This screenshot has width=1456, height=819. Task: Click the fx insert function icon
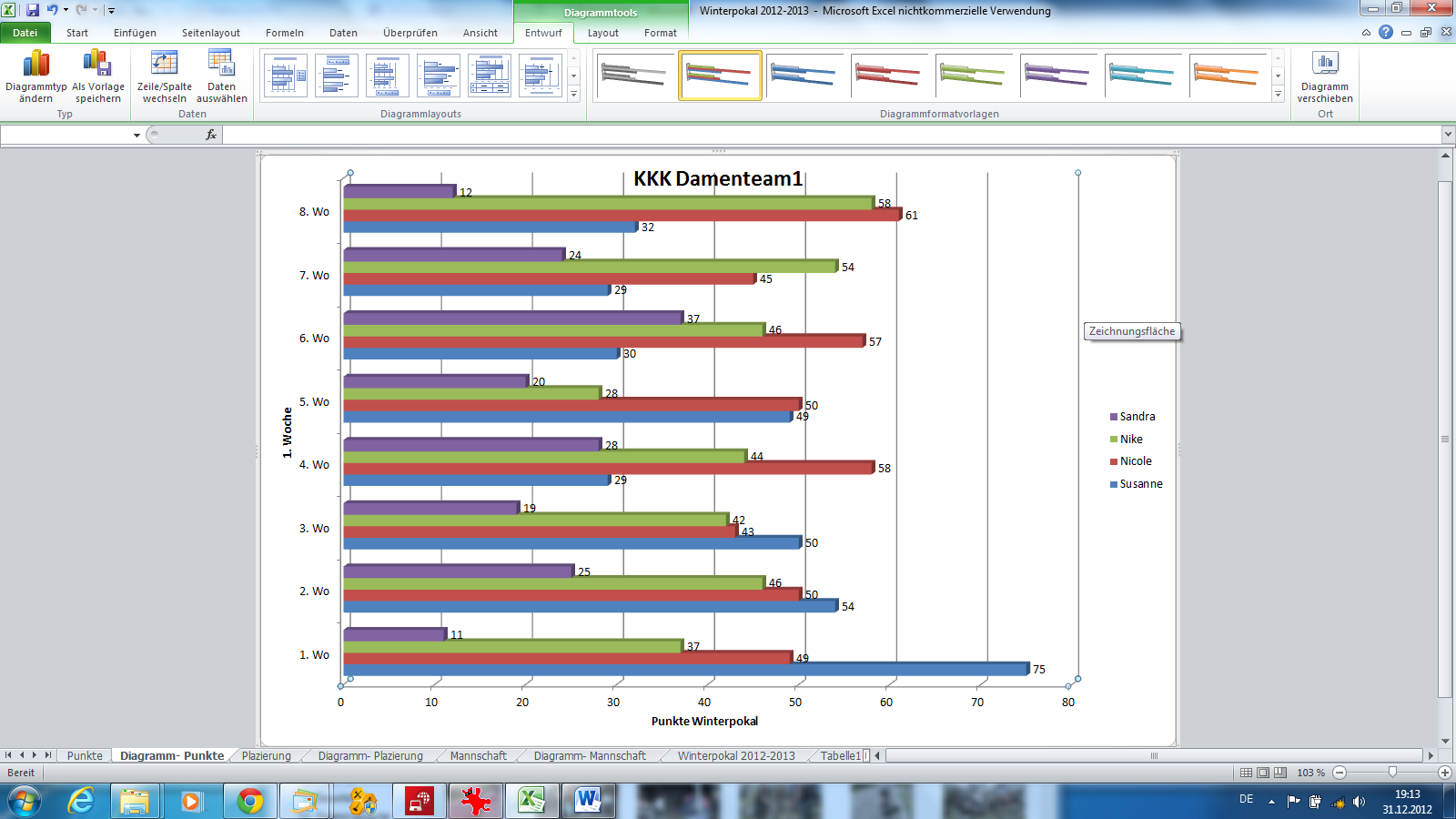pos(211,135)
